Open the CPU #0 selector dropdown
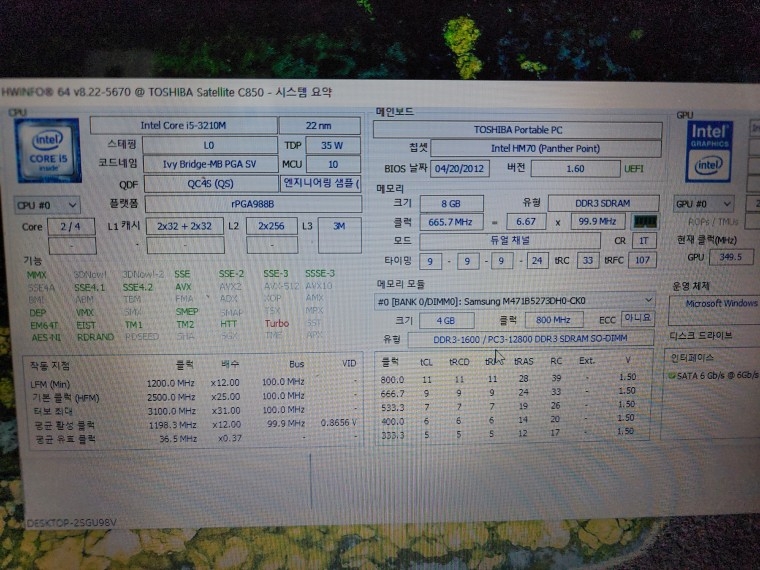This screenshot has width=760, height=570. click(47, 205)
